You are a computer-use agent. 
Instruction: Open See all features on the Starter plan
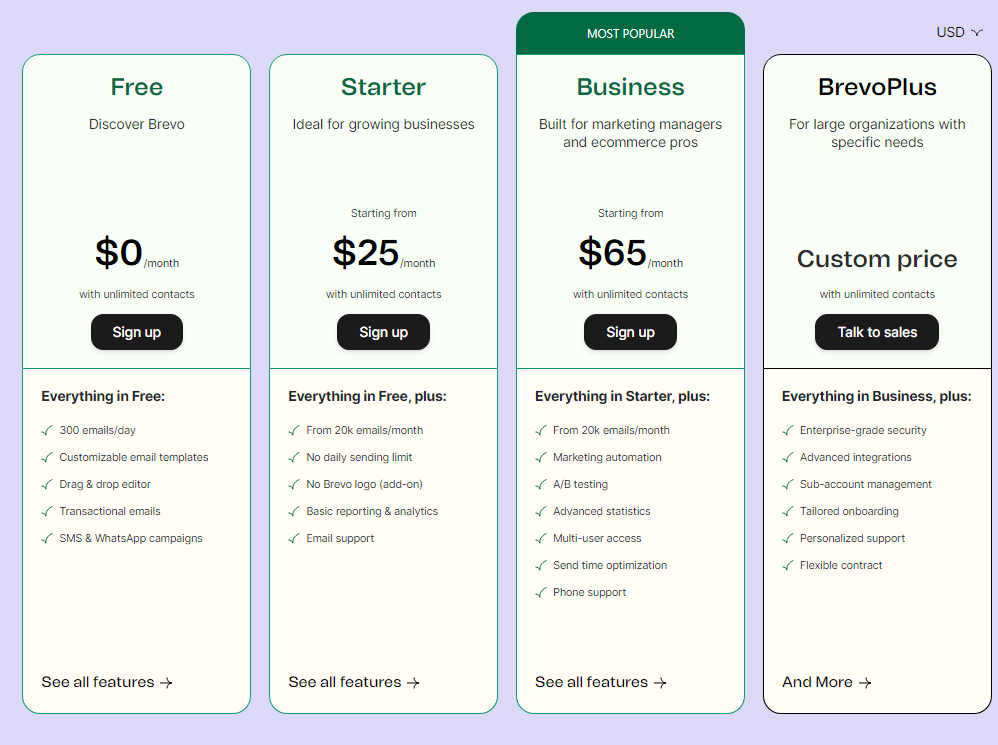(x=345, y=682)
